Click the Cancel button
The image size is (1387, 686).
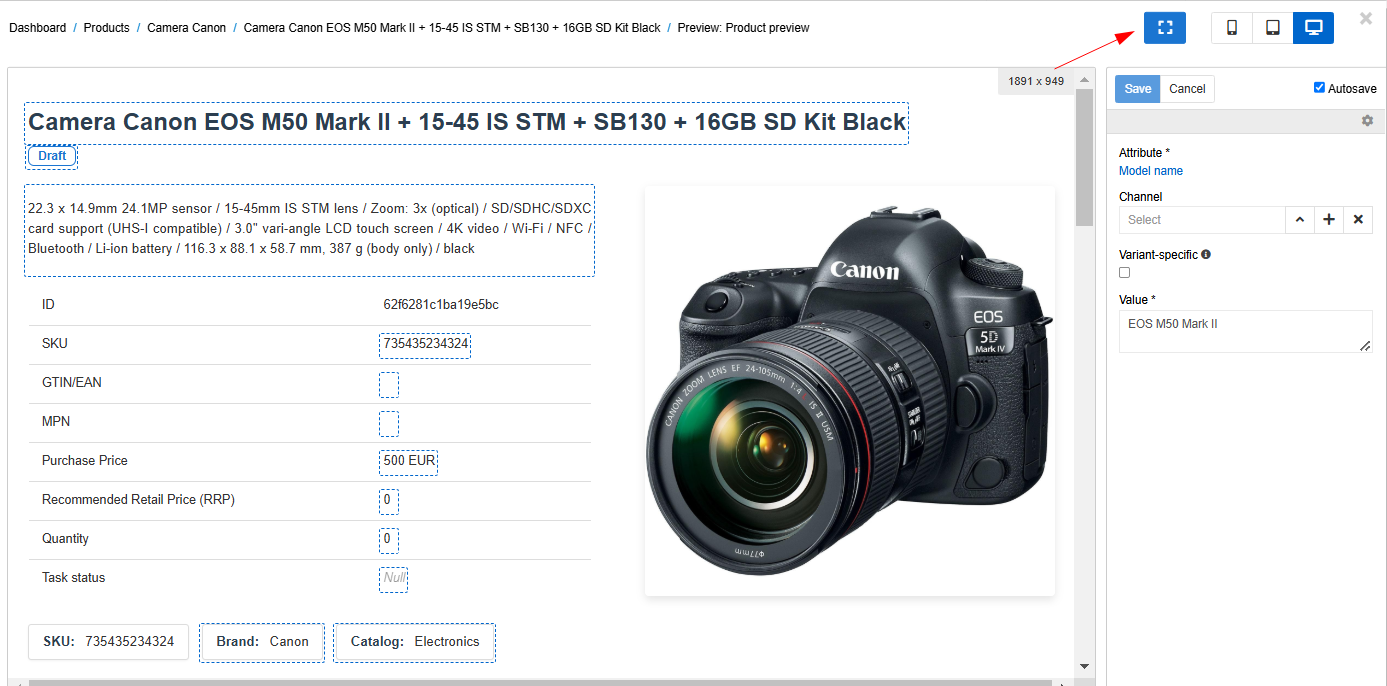coord(1187,89)
